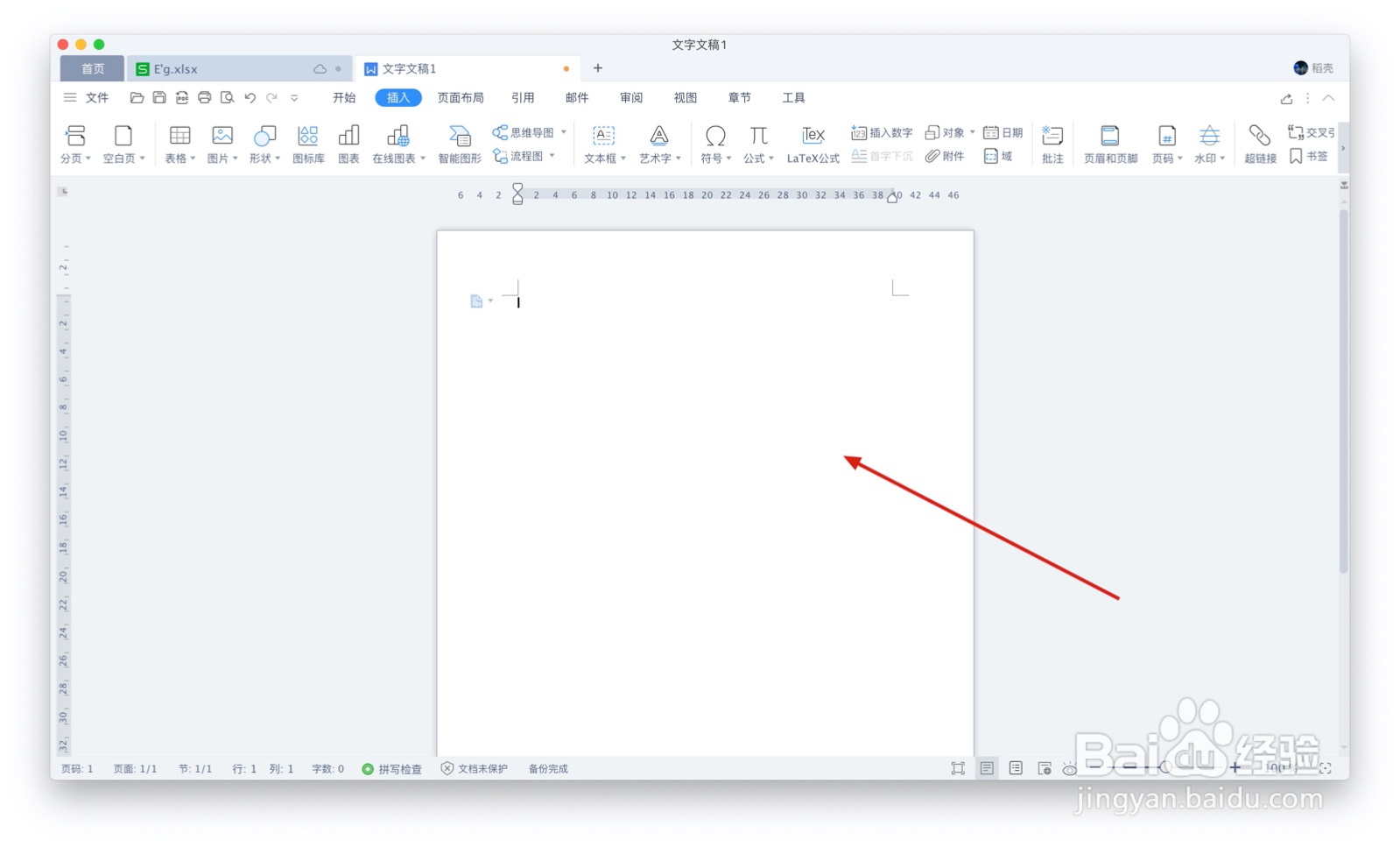Switch to full screen view icon in status bar
The height and width of the screenshot is (847, 1400).
958,768
